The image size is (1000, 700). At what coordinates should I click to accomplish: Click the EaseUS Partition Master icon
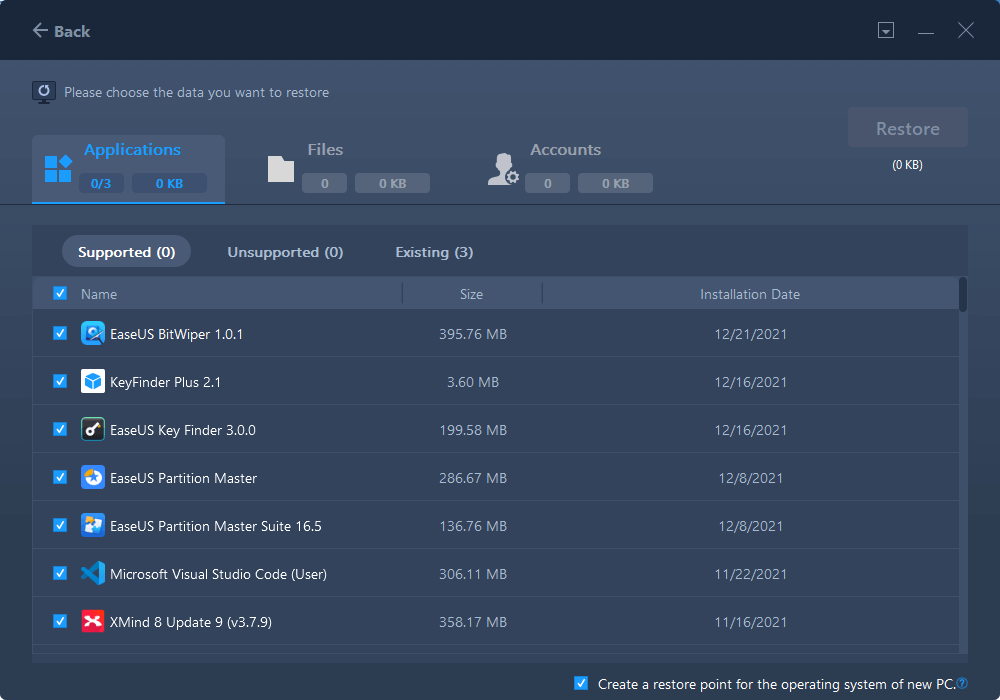point(93,478)
